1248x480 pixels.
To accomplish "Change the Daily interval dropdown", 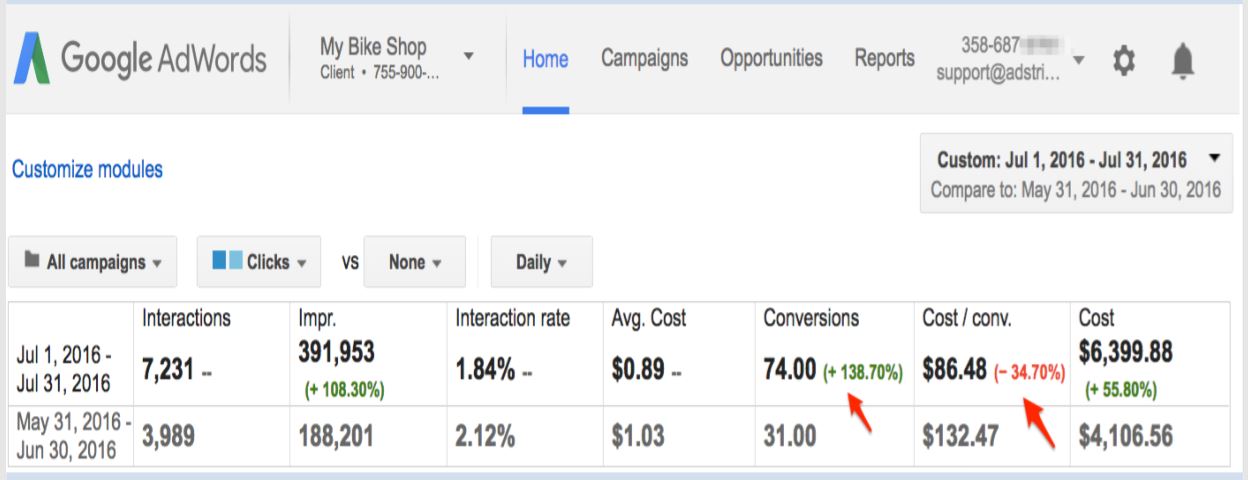I will point(541,262).
